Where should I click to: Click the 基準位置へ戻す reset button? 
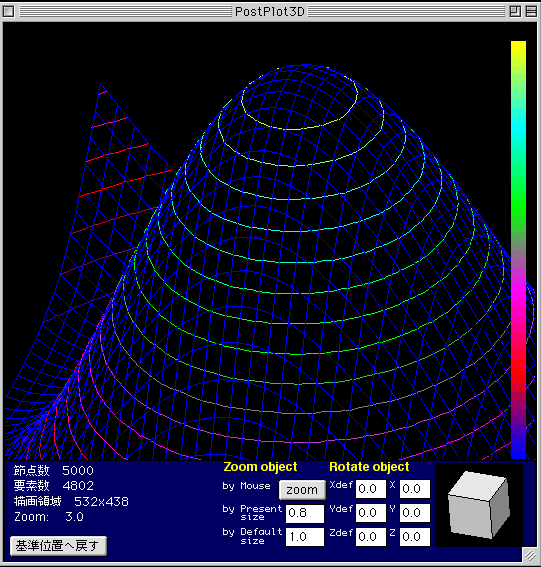pyautogui.click(x=58, y=546)
